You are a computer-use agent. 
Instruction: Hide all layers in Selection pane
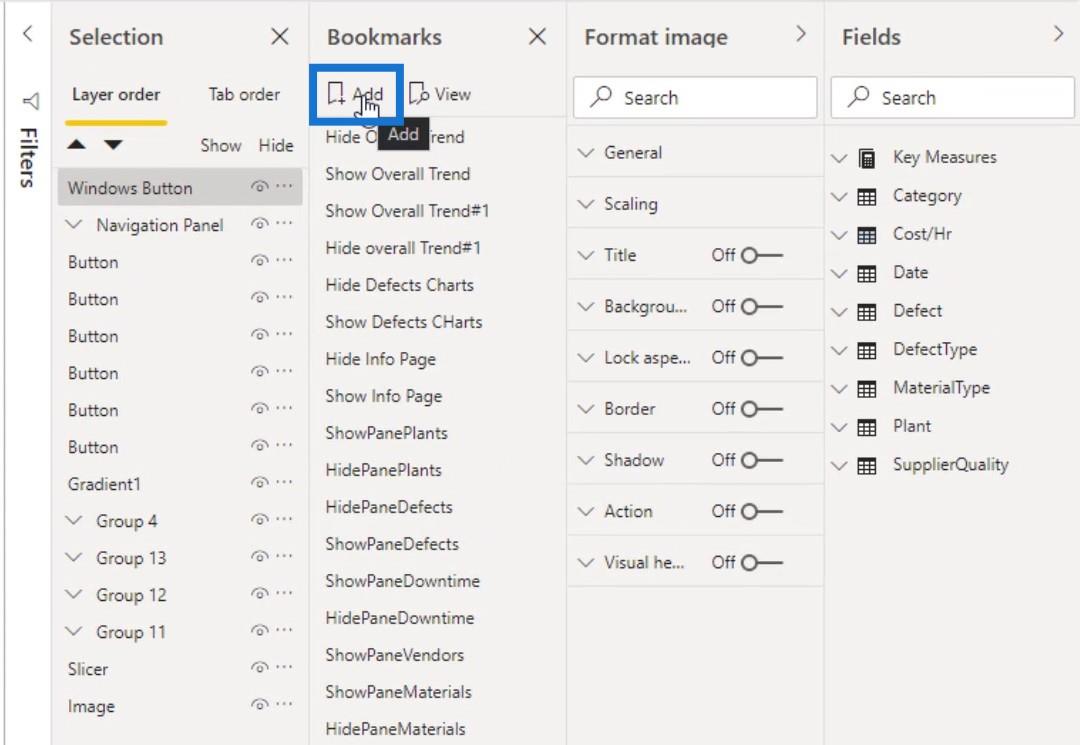point(276,145)
